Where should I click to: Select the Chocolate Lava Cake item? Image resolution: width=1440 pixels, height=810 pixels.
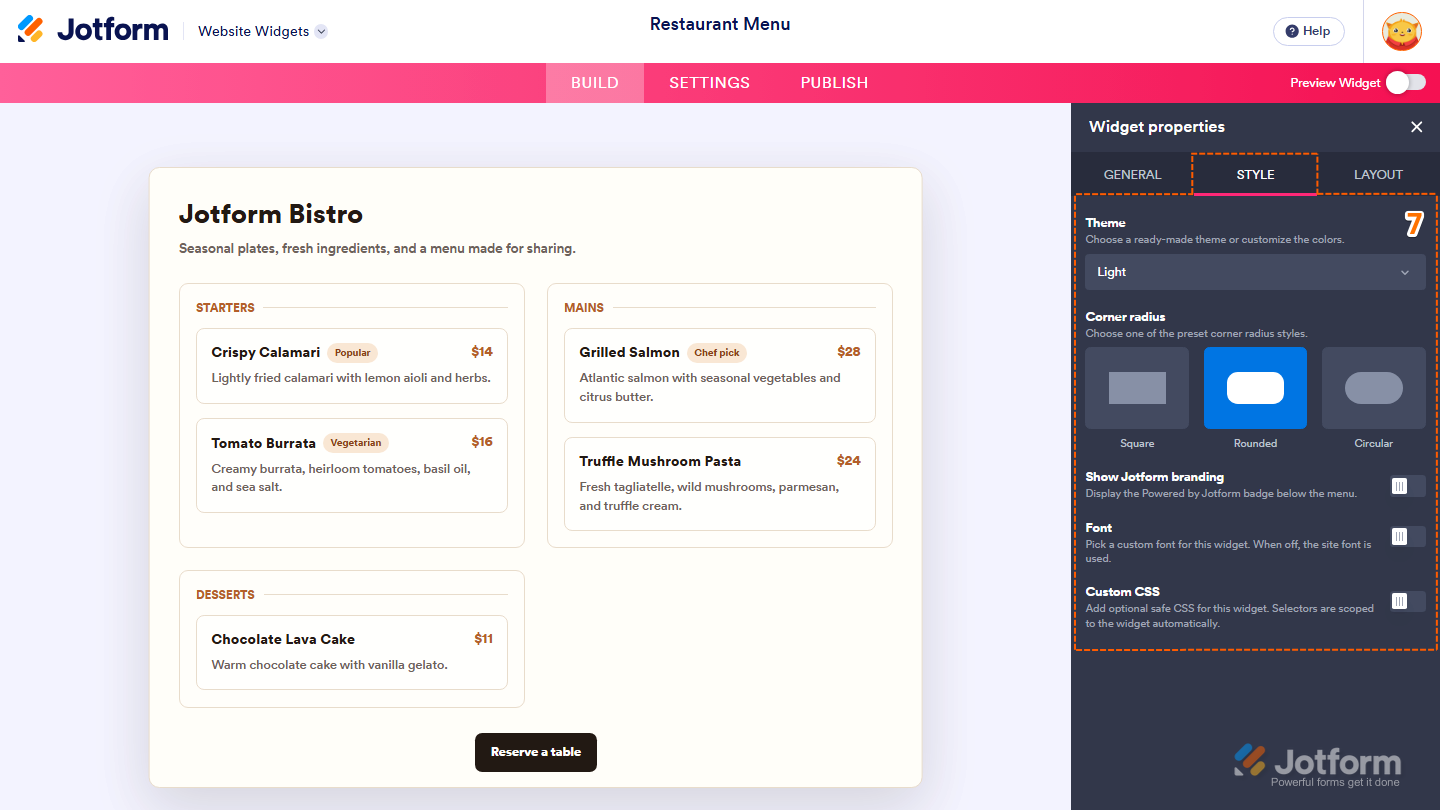click(352, 652)
